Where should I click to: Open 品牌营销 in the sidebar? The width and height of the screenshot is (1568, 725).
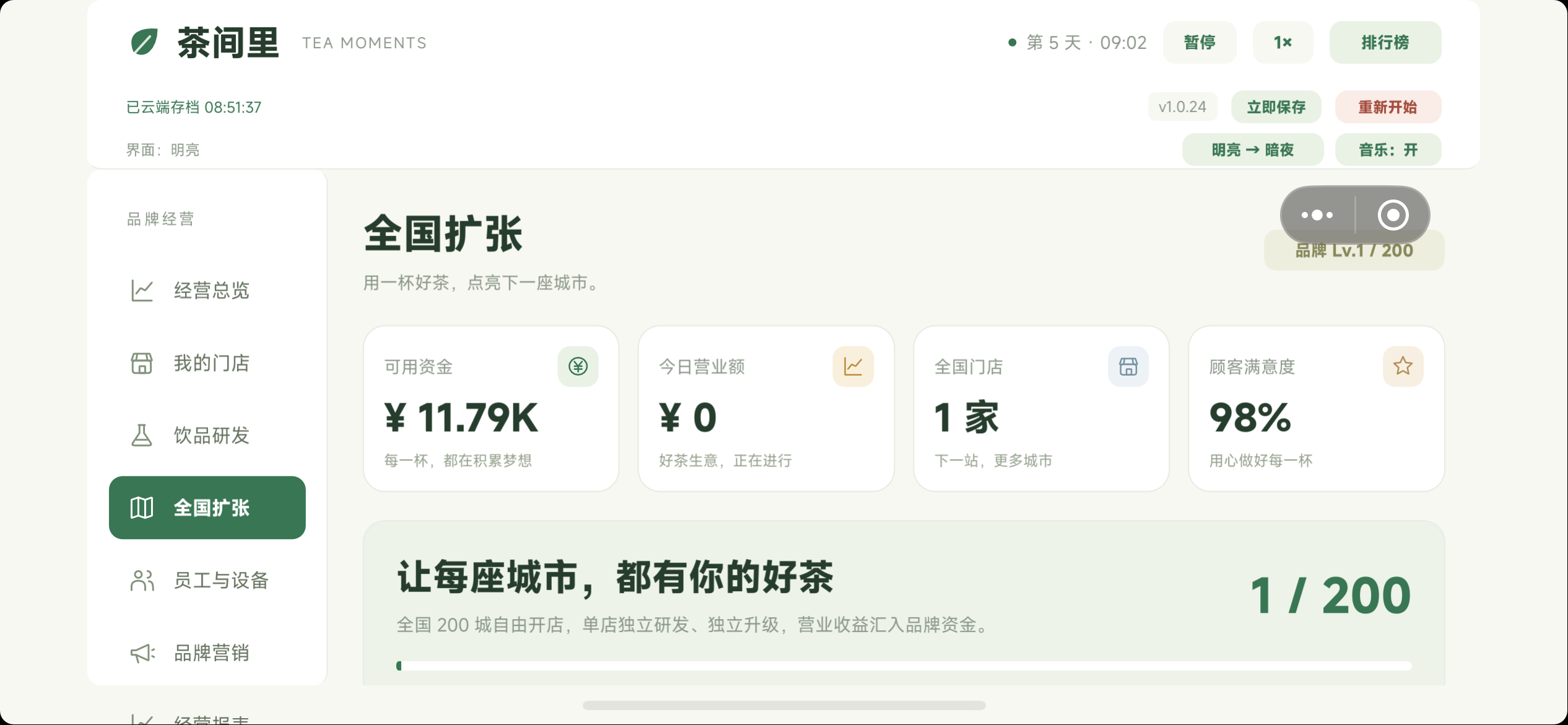(x=207, y=652)
